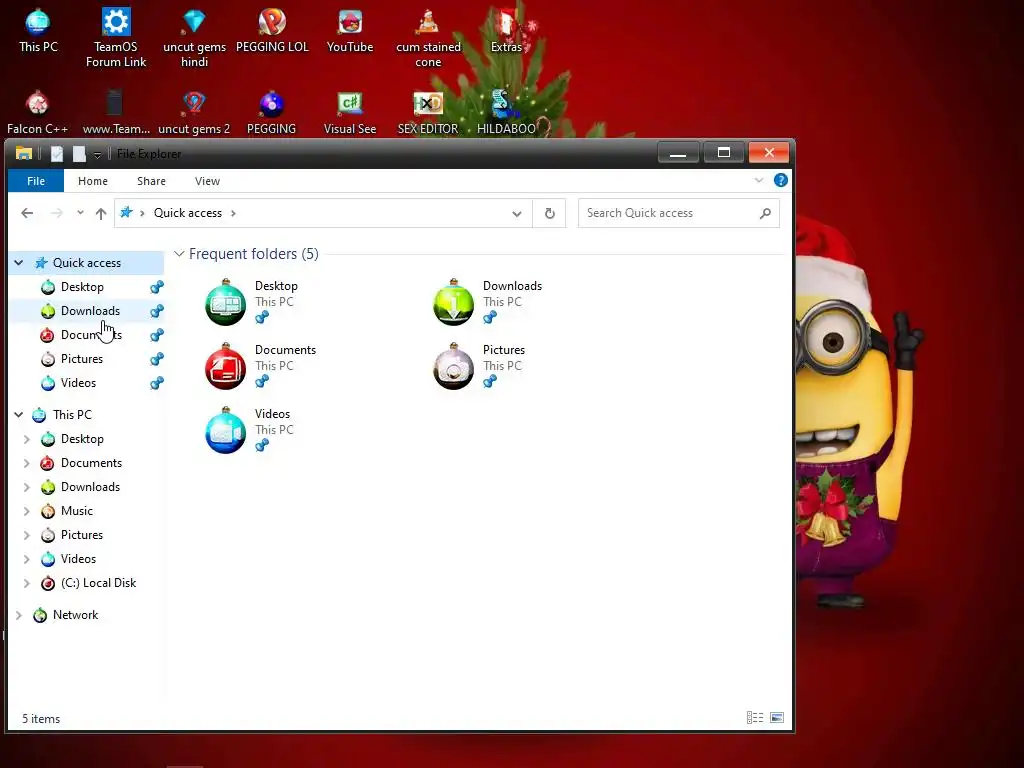Viewport: 1024px width, 768px height.
Task: Click the YouTube desktop shortcut
Action: 350,31
